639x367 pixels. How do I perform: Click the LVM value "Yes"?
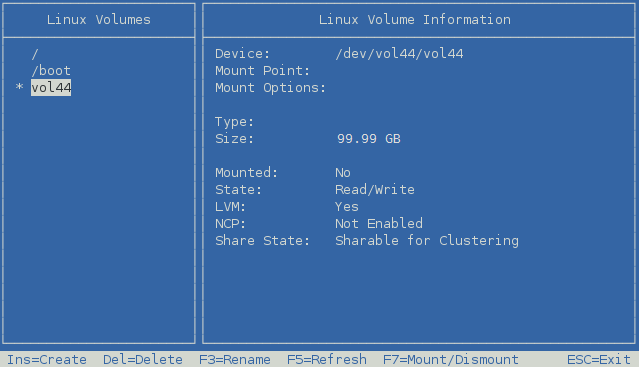pos(346,207)
